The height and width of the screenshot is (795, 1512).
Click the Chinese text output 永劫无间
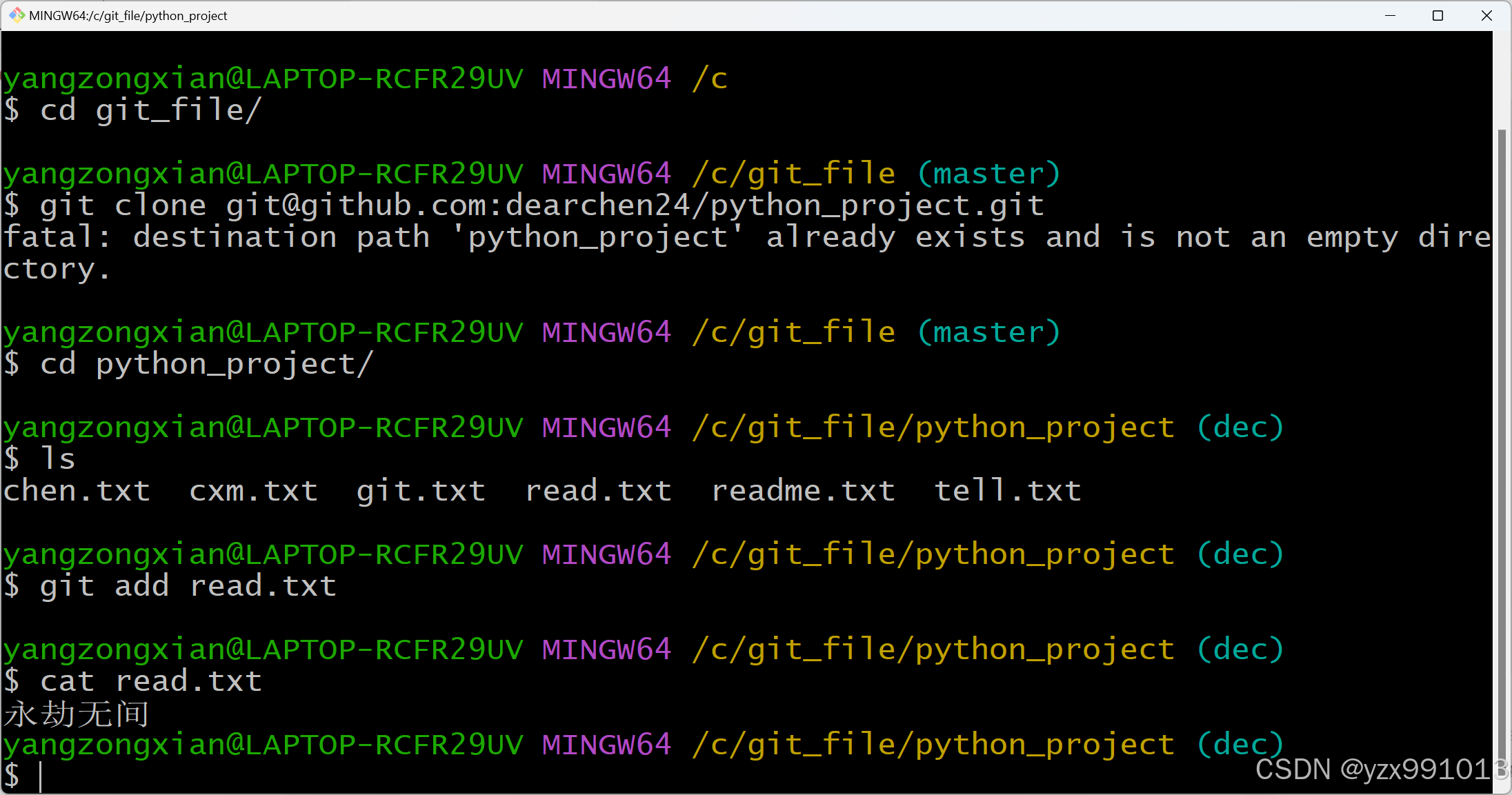point(77,714)
